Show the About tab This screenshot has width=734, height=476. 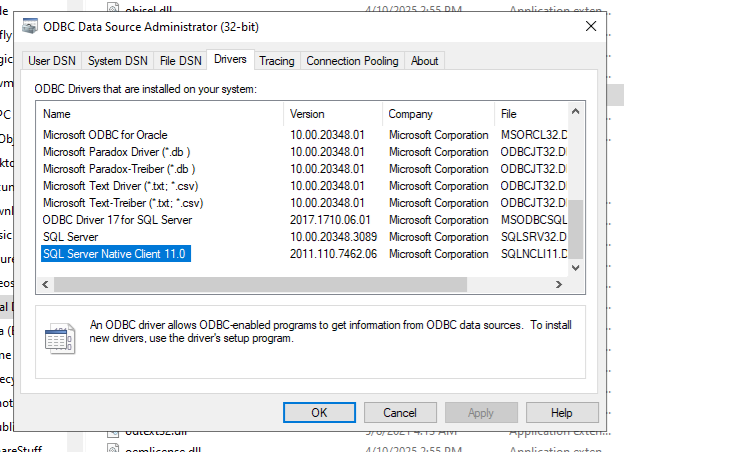click(x=424, y=61)
